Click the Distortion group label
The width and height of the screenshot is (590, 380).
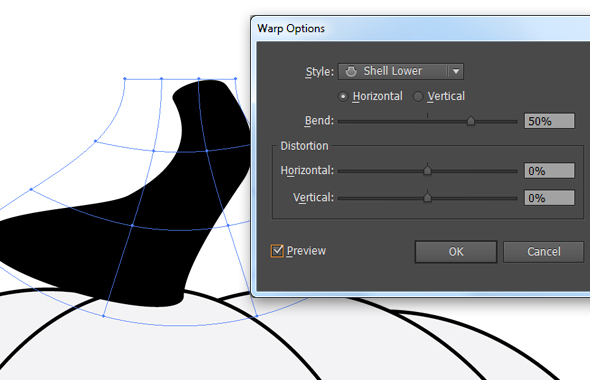click(x=304, y=146)
